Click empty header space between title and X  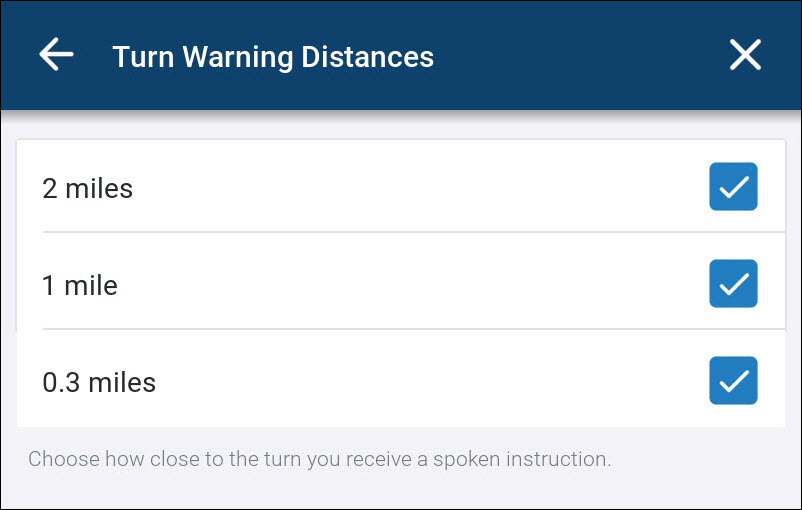point(580,55)
